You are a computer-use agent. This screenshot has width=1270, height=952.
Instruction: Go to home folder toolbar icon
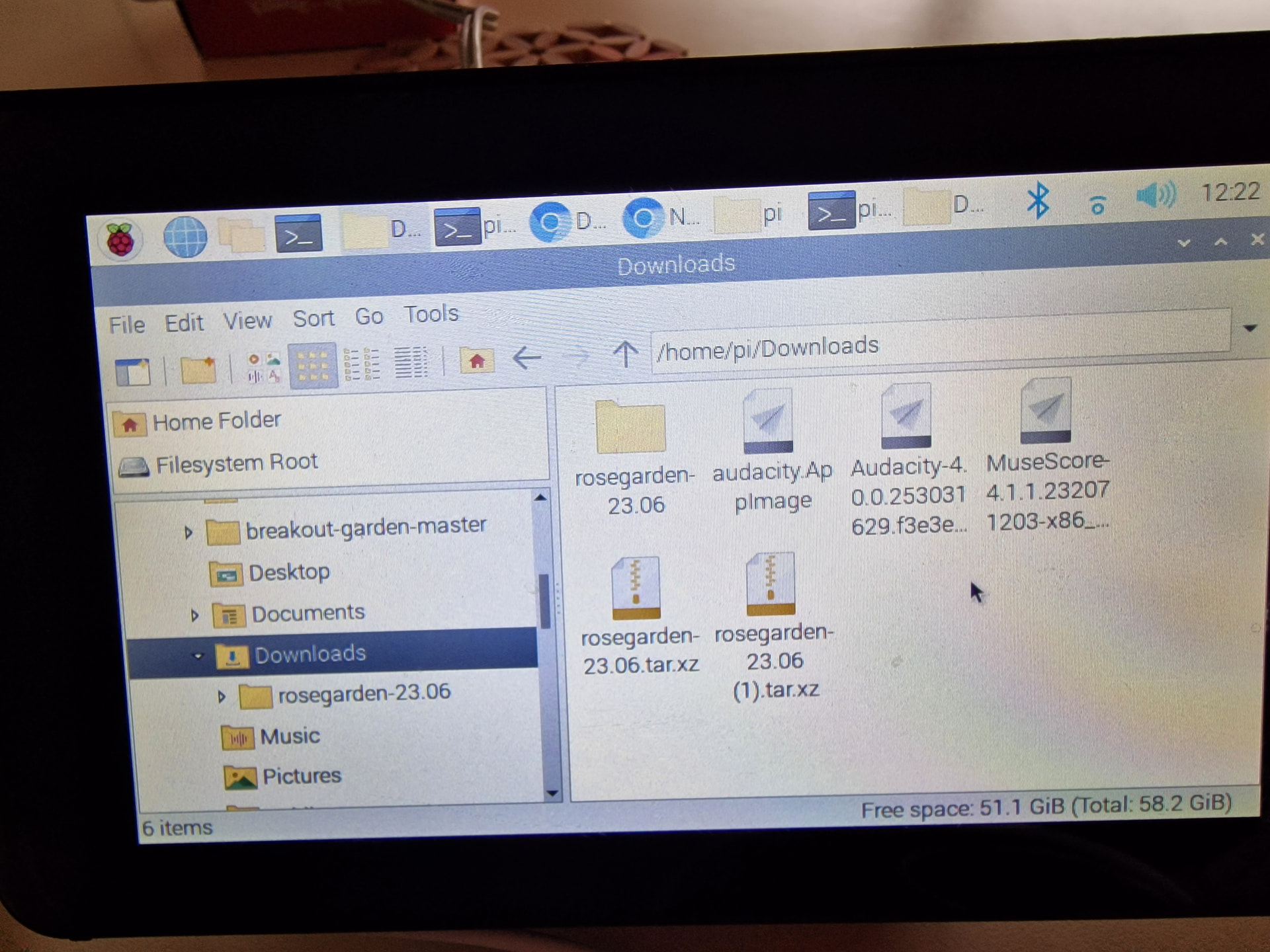click(476, 360)
